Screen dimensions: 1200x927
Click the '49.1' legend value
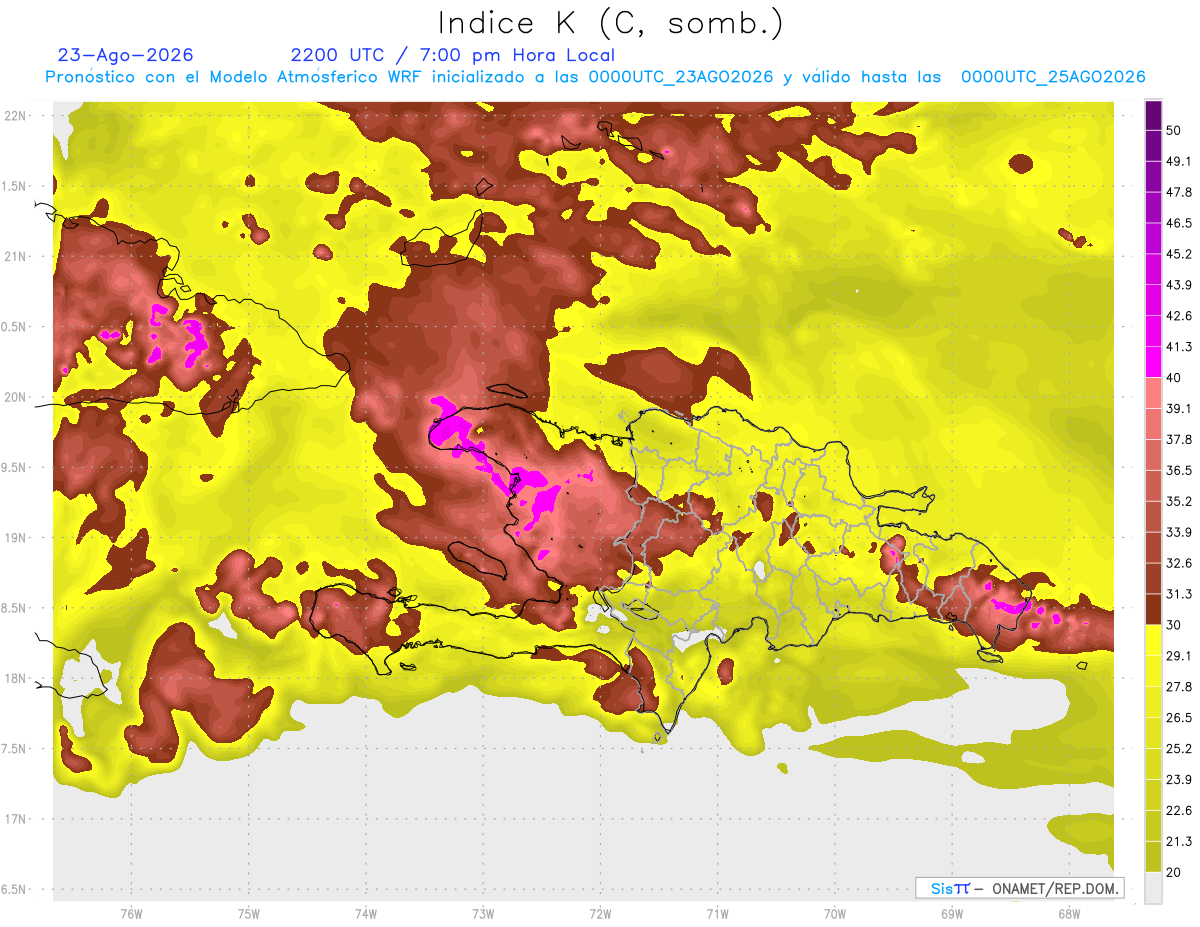(1179, 161)
